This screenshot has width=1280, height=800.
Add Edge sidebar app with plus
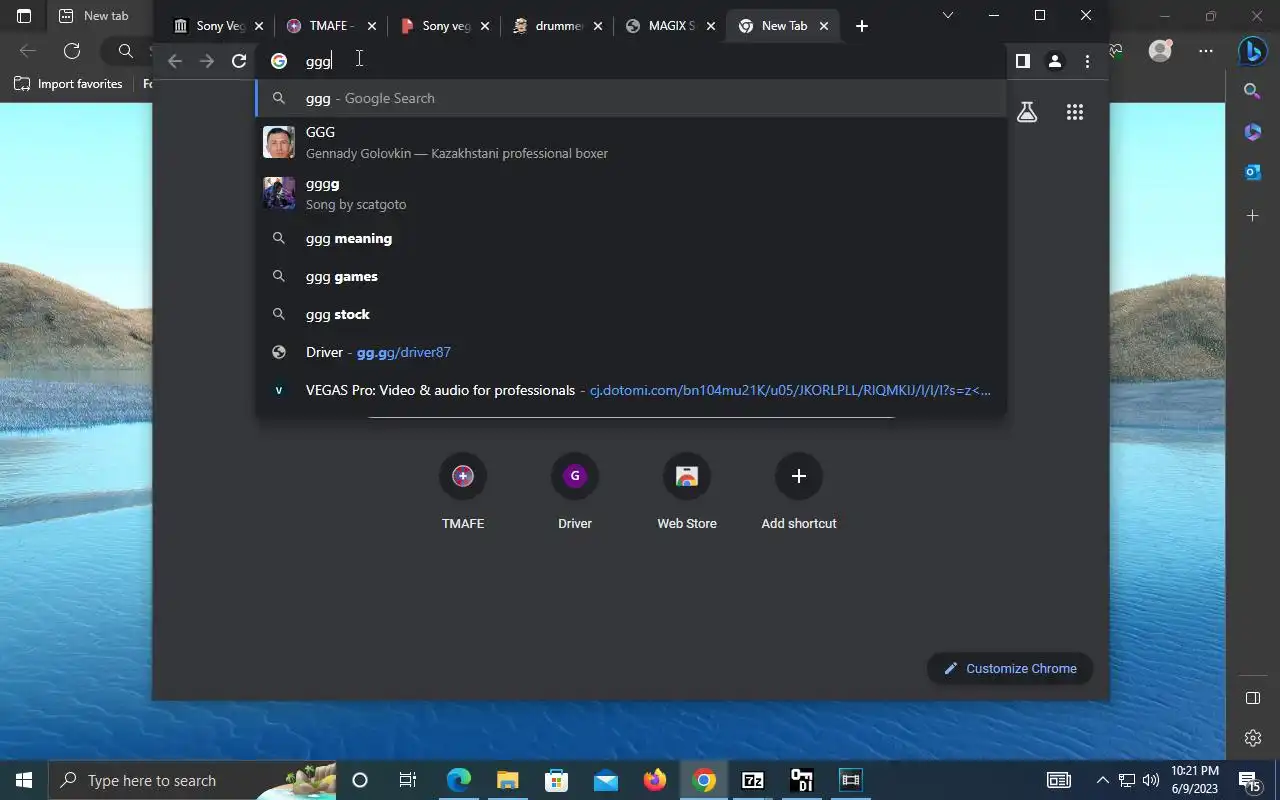click(1252, 215)
